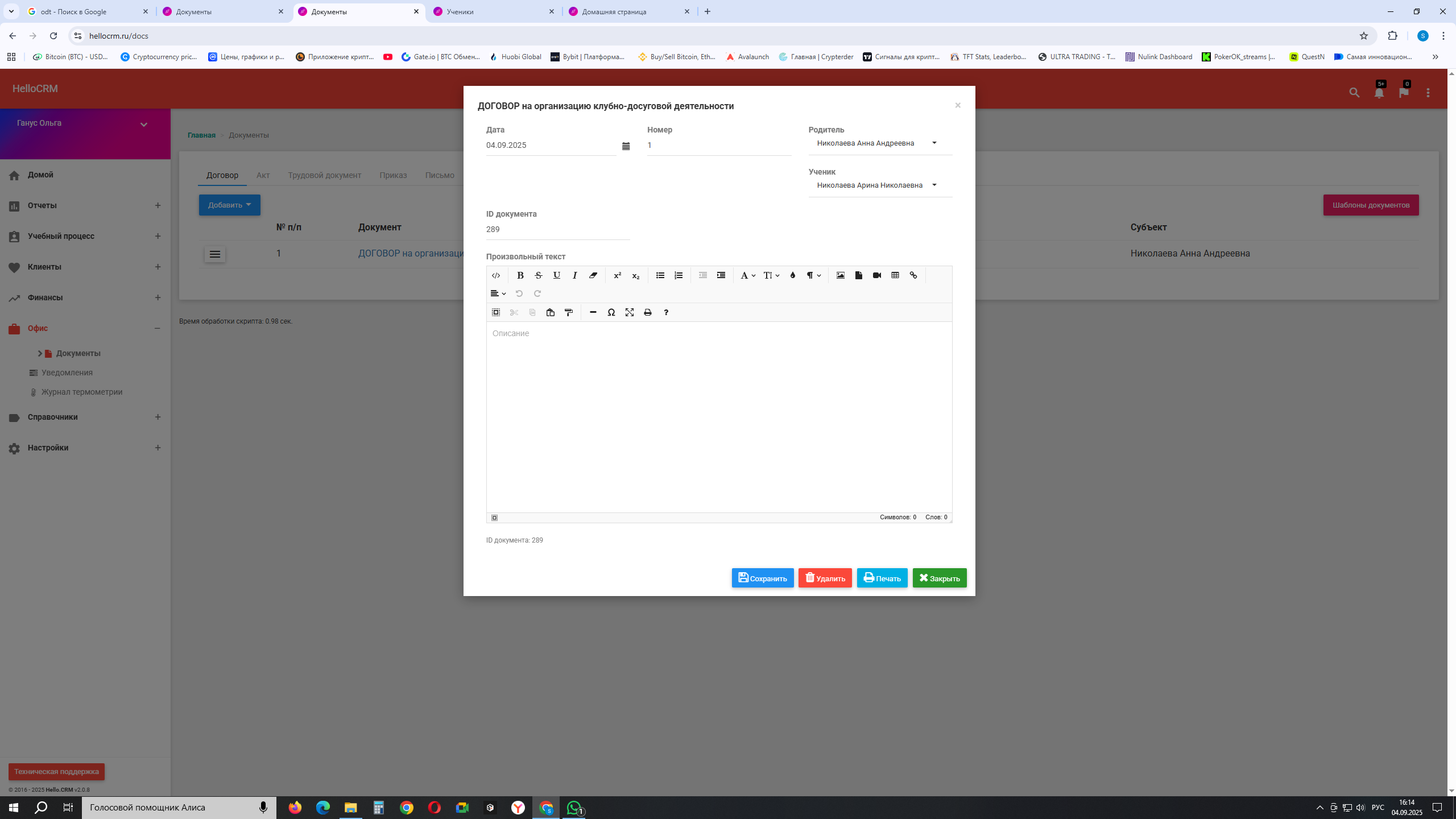Click the Печать button
The image size is (1456, 819).
[882, 578]
